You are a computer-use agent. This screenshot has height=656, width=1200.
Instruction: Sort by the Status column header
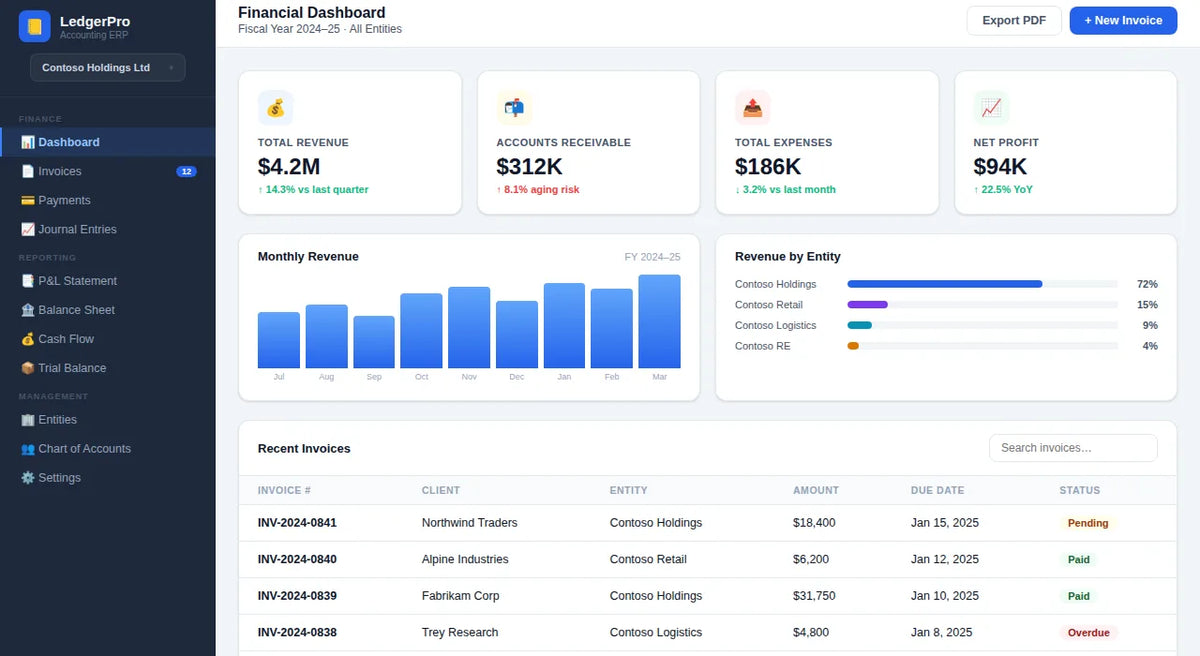point(1080,490)
